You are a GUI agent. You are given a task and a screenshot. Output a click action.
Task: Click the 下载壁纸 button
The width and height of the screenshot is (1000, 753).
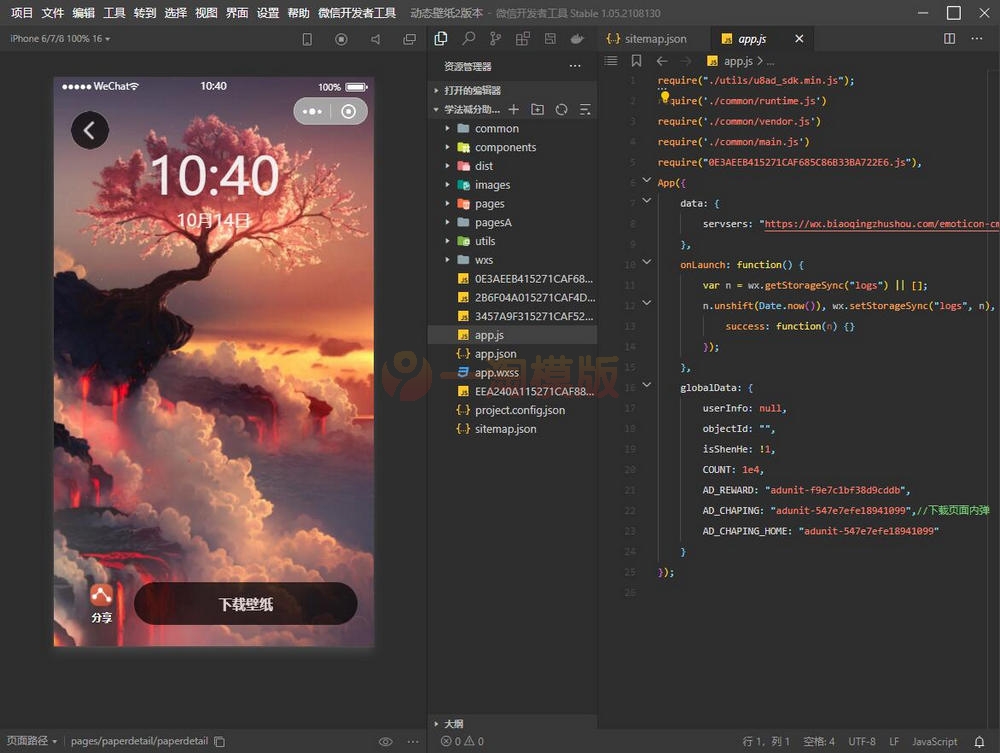click(x=246, y=604)
